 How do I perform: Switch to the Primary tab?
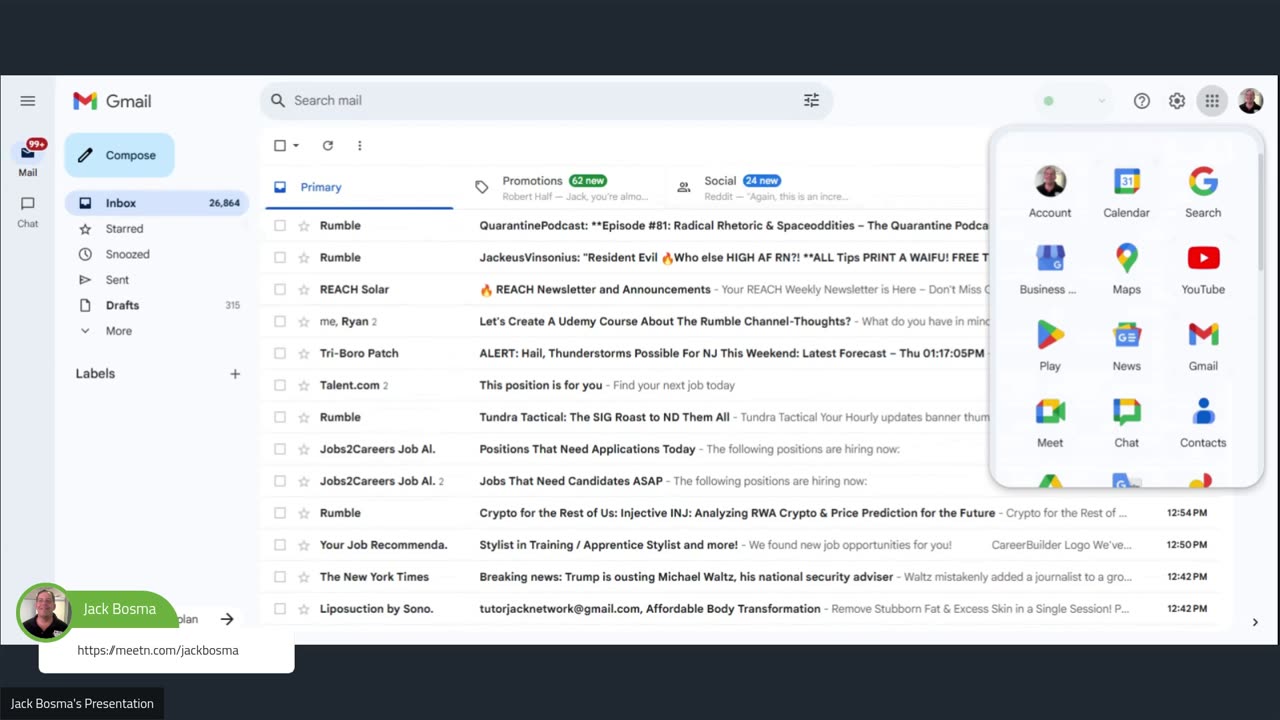click(359, 187)
